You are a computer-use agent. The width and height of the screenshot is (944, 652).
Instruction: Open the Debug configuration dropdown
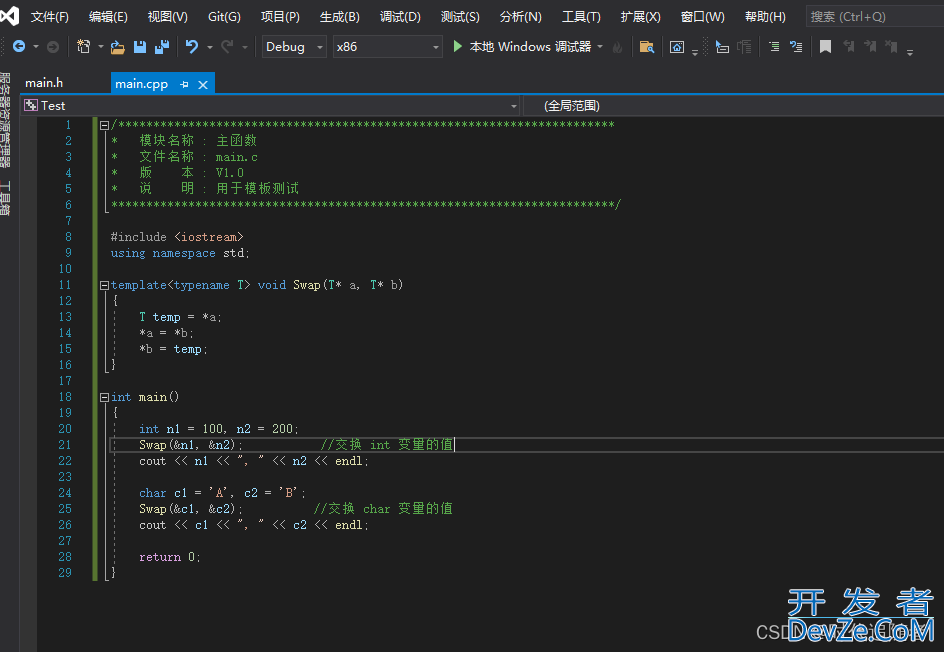coord(294,46)
